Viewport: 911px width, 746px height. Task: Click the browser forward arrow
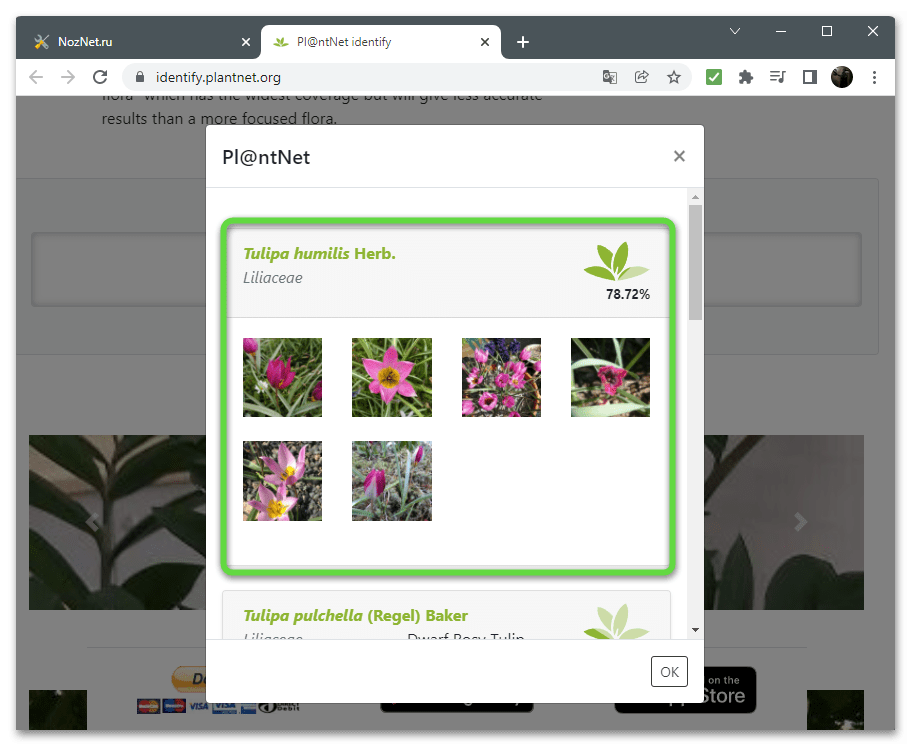[x=68, y=77]
